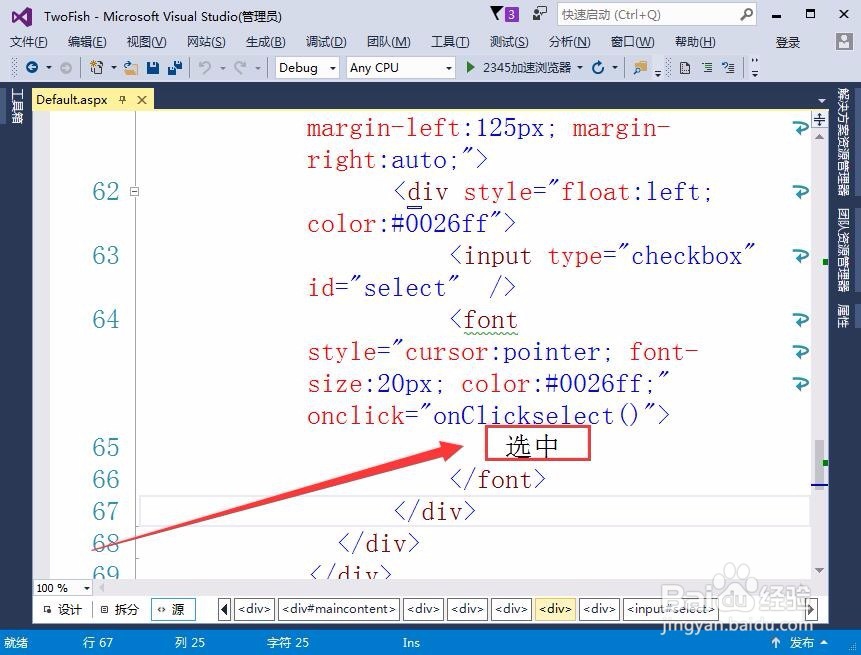Click the navigate forward arrow icon
The image size is (861, 655).
pos(65,68)
